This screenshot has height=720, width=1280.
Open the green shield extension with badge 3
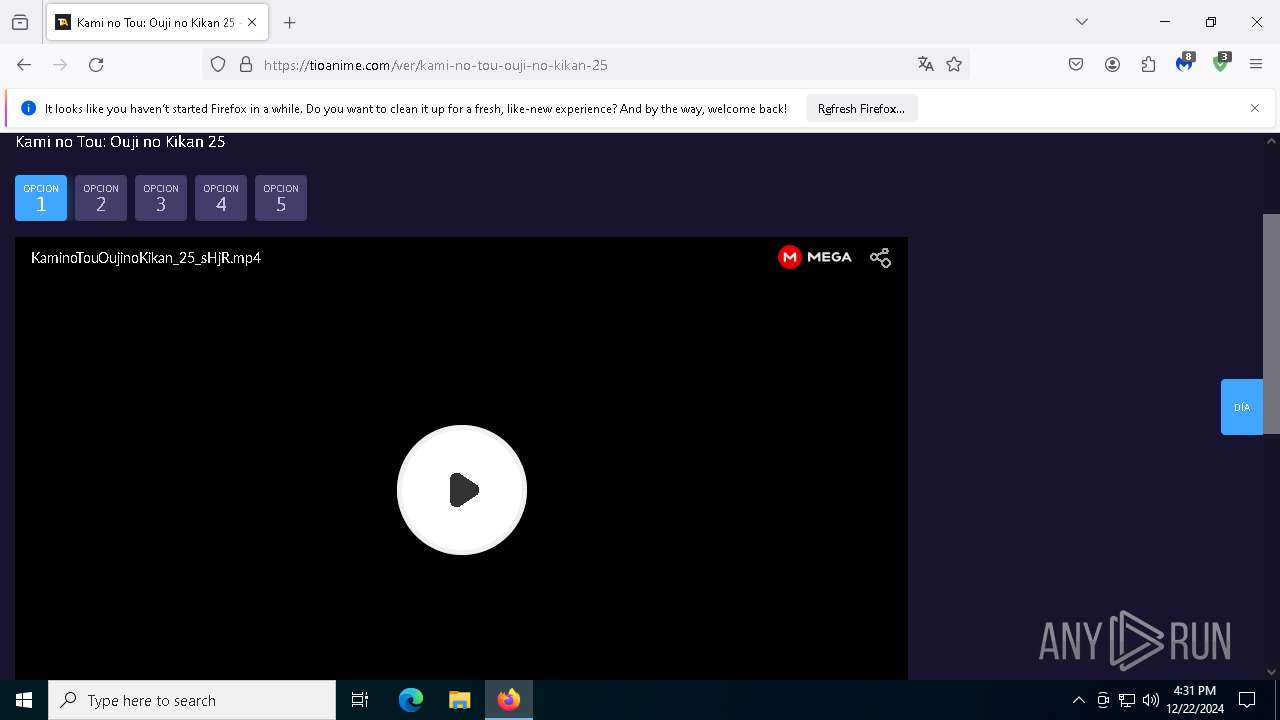click(1221, 64)
